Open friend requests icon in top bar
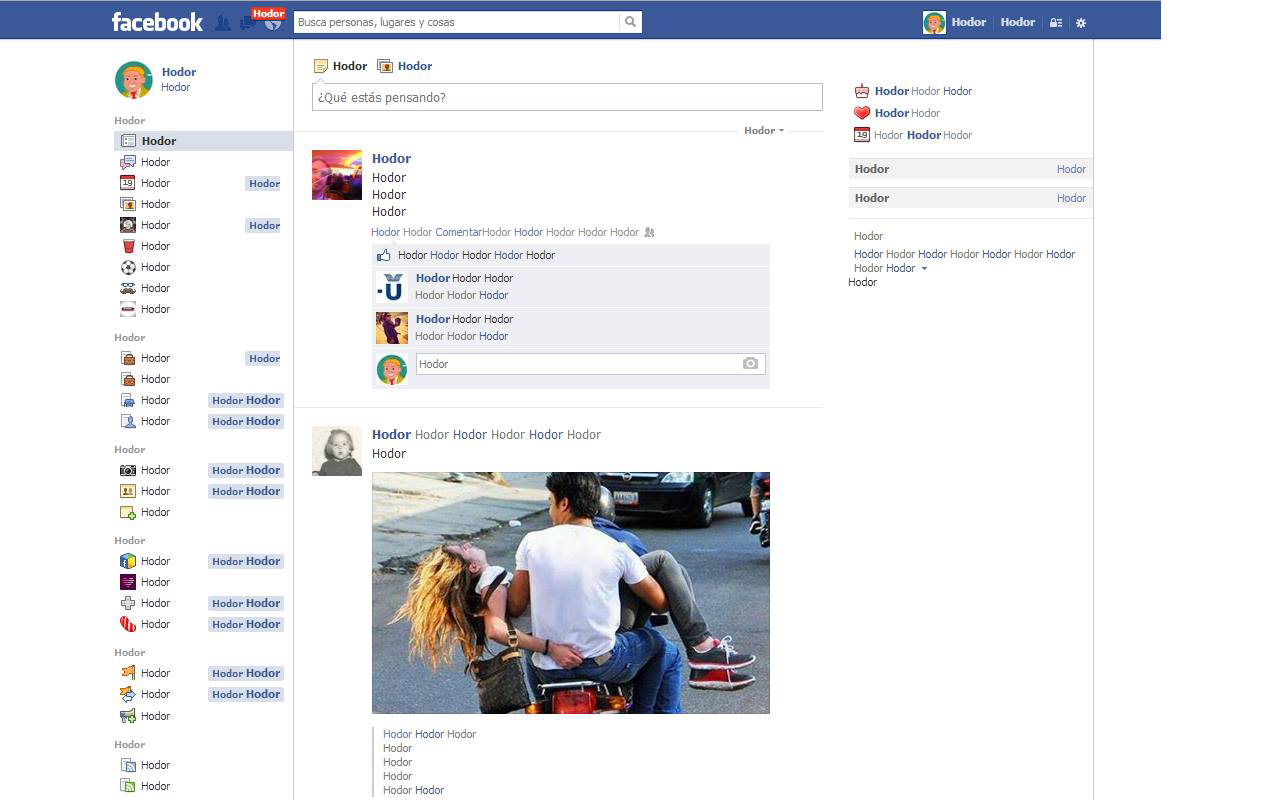 223,22
